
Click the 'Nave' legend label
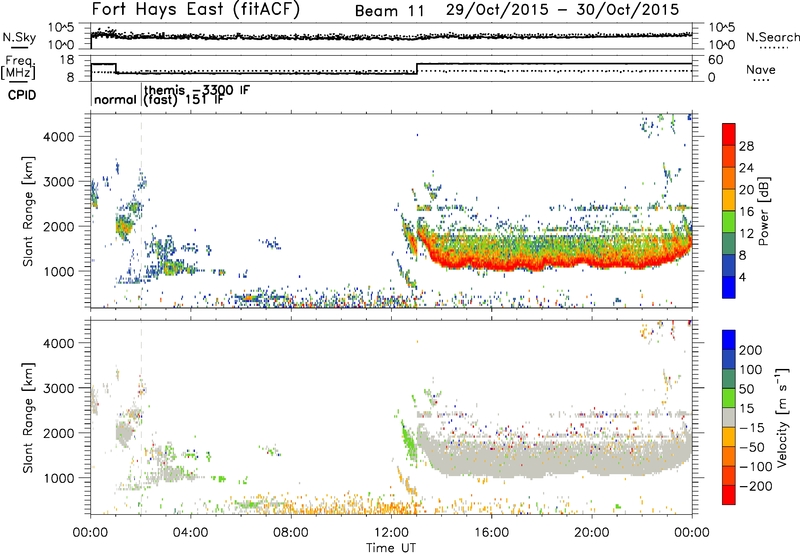pos(760,69)
